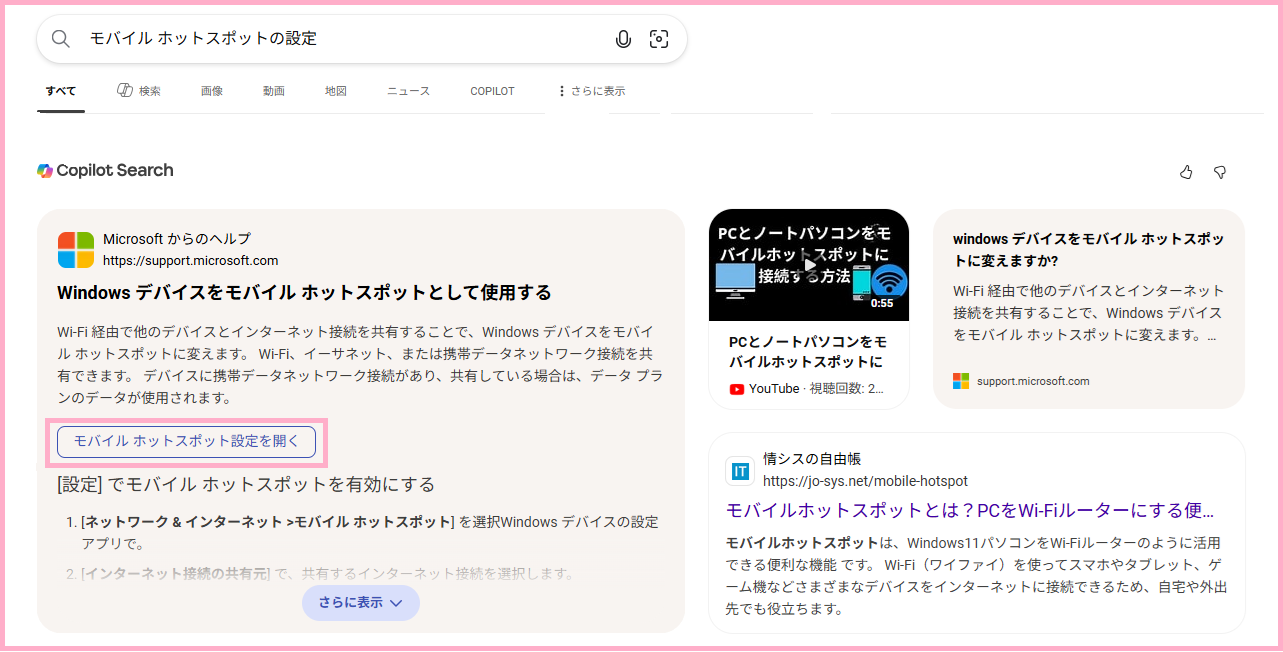Open the ニュース tab
1283x652 pixels.
click(x=408, y=91)
